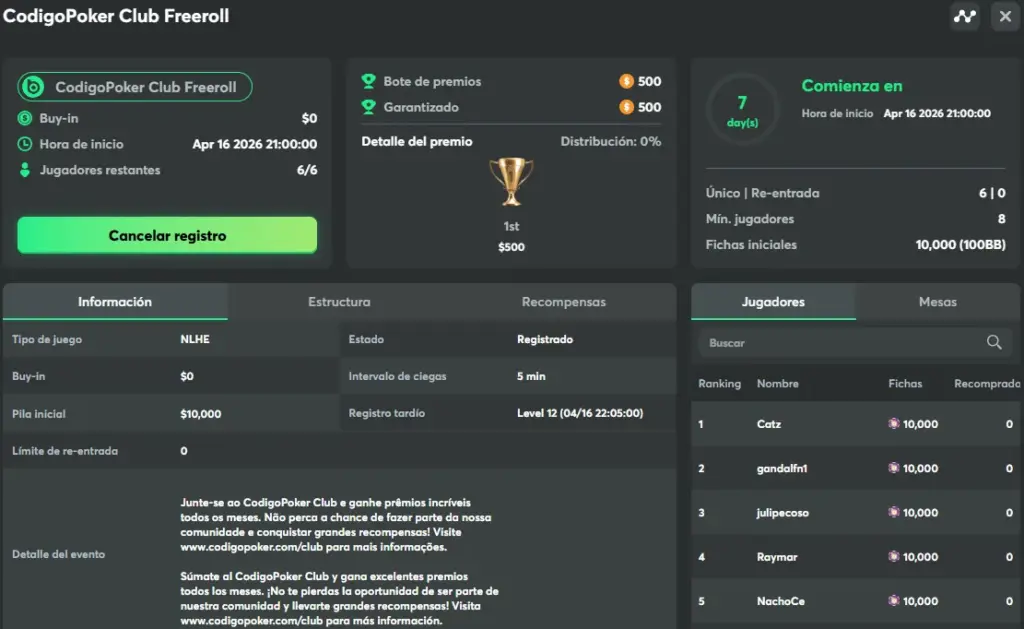1024x629 pixels.
Task: Click the Level 12 late registration value
Action: [580, 413]
